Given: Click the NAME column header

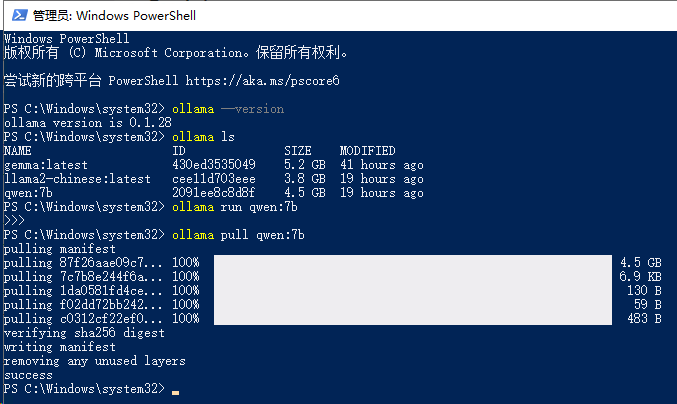Looking at the screenshot, I should click(x=18, y=151).
